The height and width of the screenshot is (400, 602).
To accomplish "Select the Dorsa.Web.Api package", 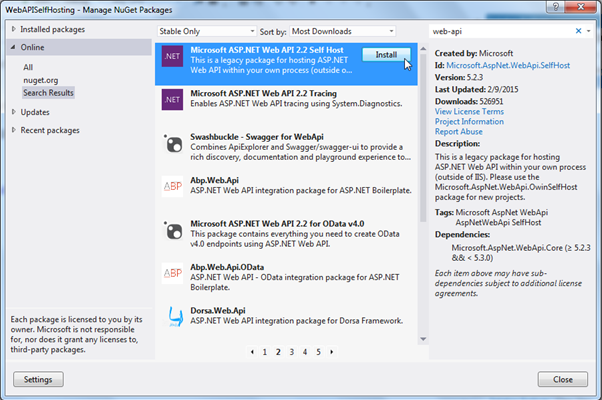I will (286, 323).
